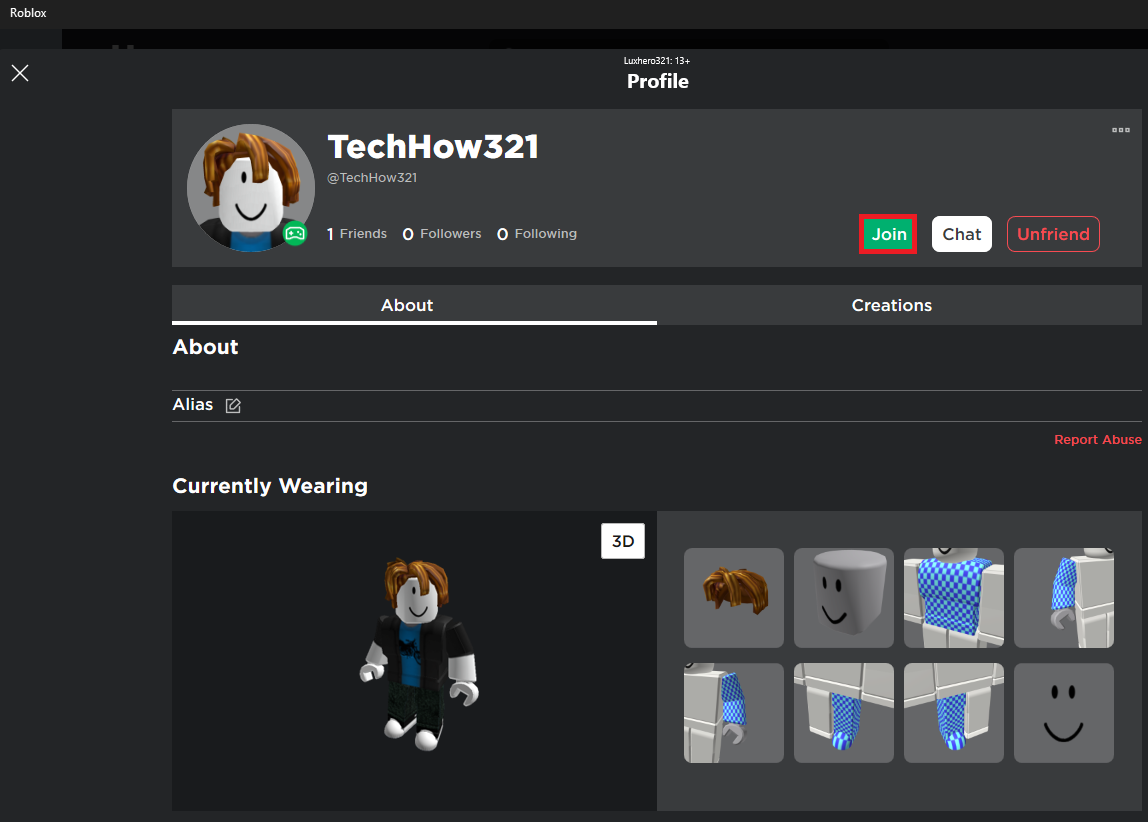
Task: Click the green chat badge on the avatar
Action: coord(295,233)
